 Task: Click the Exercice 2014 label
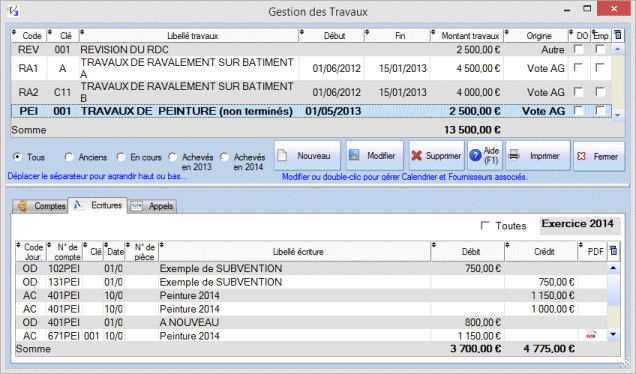point(578,224)
